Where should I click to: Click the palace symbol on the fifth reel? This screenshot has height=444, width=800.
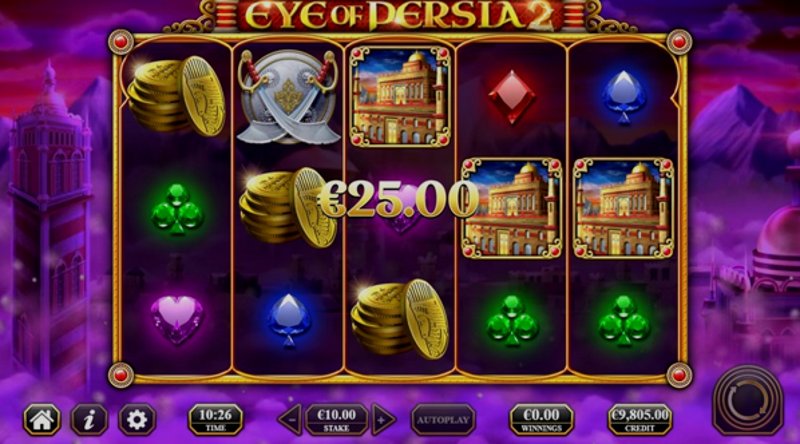[x=623, y=208]
